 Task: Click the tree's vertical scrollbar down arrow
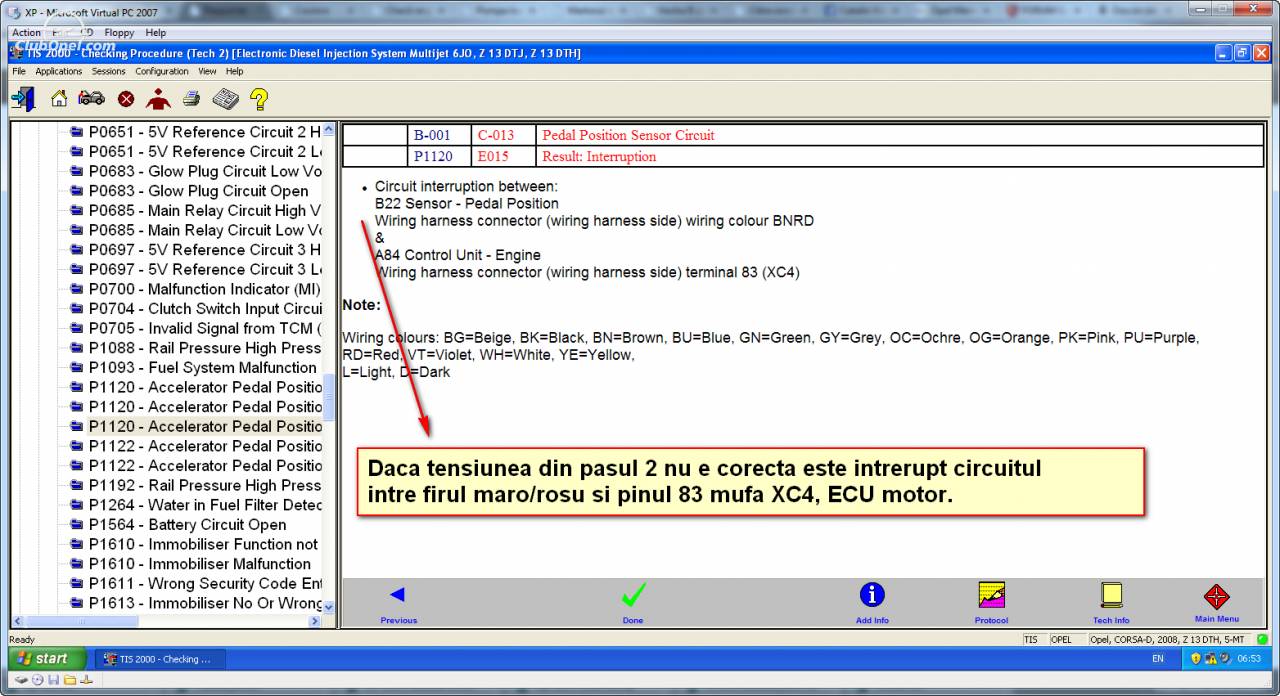pyautogui.click(x=329, y=607)
